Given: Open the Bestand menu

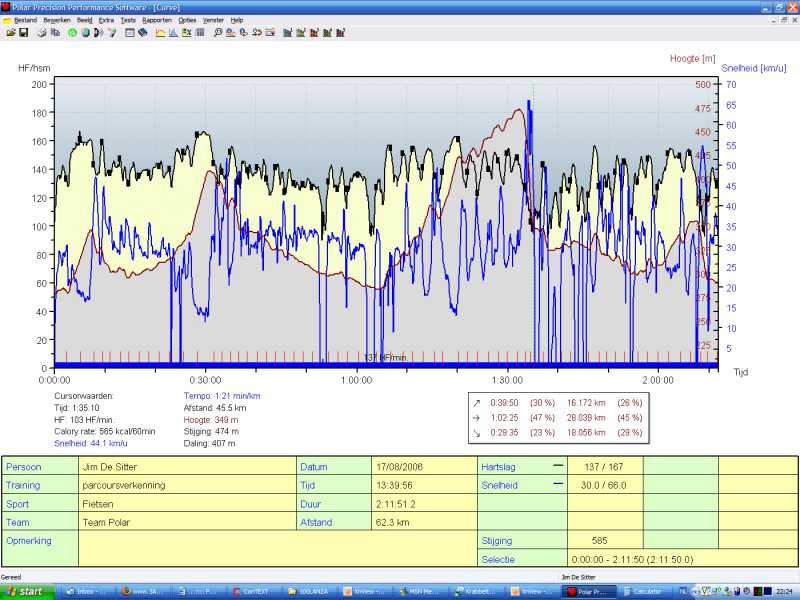Looking at the screenshot, I should pyautogui.click(x=26, y=20).
